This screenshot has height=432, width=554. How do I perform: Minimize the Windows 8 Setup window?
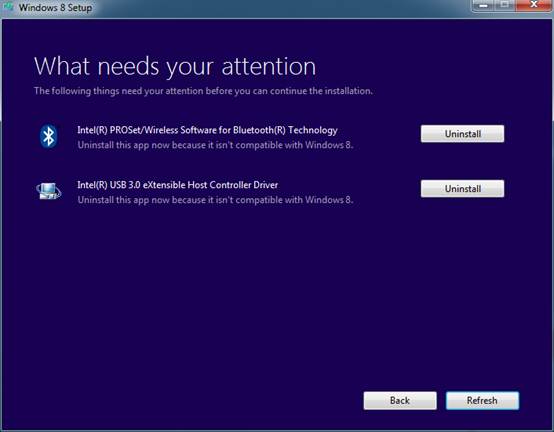point(483,6)
